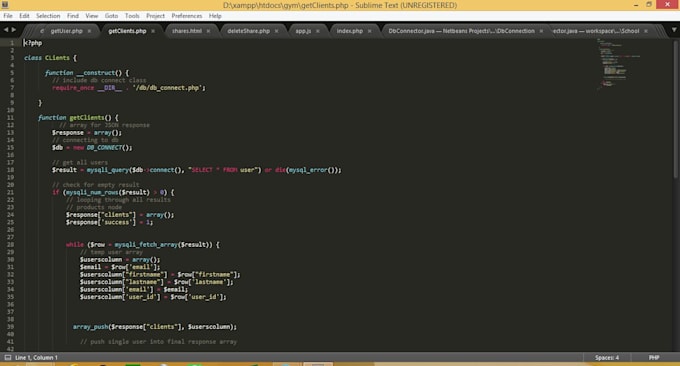Click the 'Line 1, Column 1' status text
Viewport: 680px width, 366px height.
(x=36, y=358)
